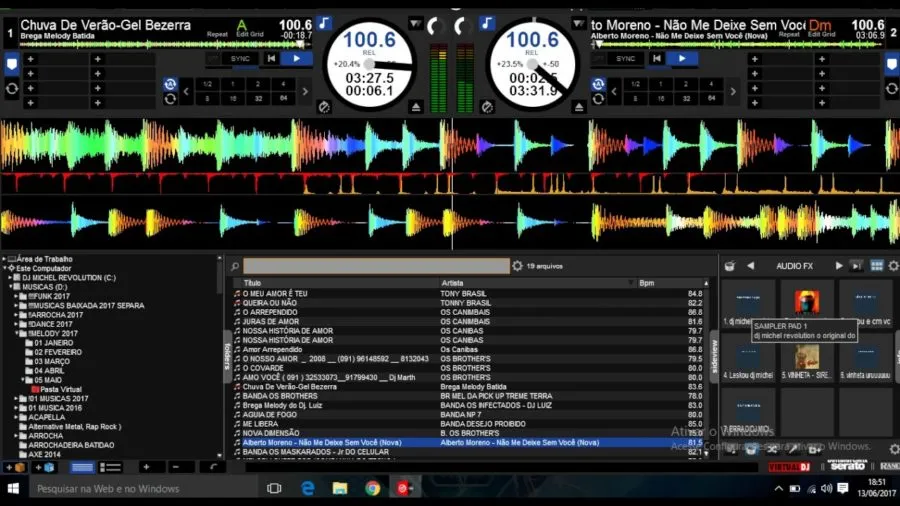Select loops tab on deck 2 right edge

tap(892, 89)
